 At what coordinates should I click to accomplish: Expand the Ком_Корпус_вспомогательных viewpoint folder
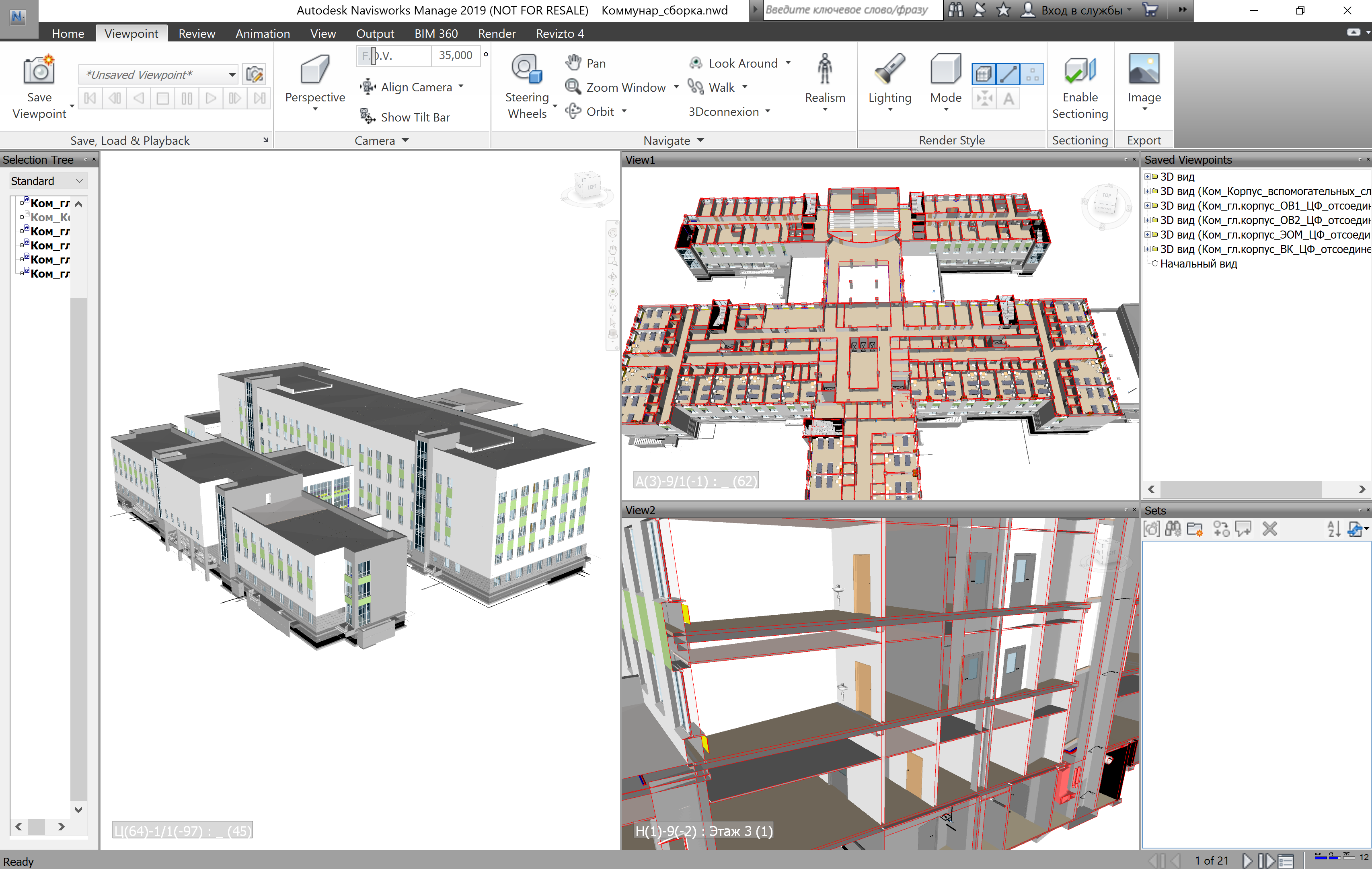(1148, 191)
